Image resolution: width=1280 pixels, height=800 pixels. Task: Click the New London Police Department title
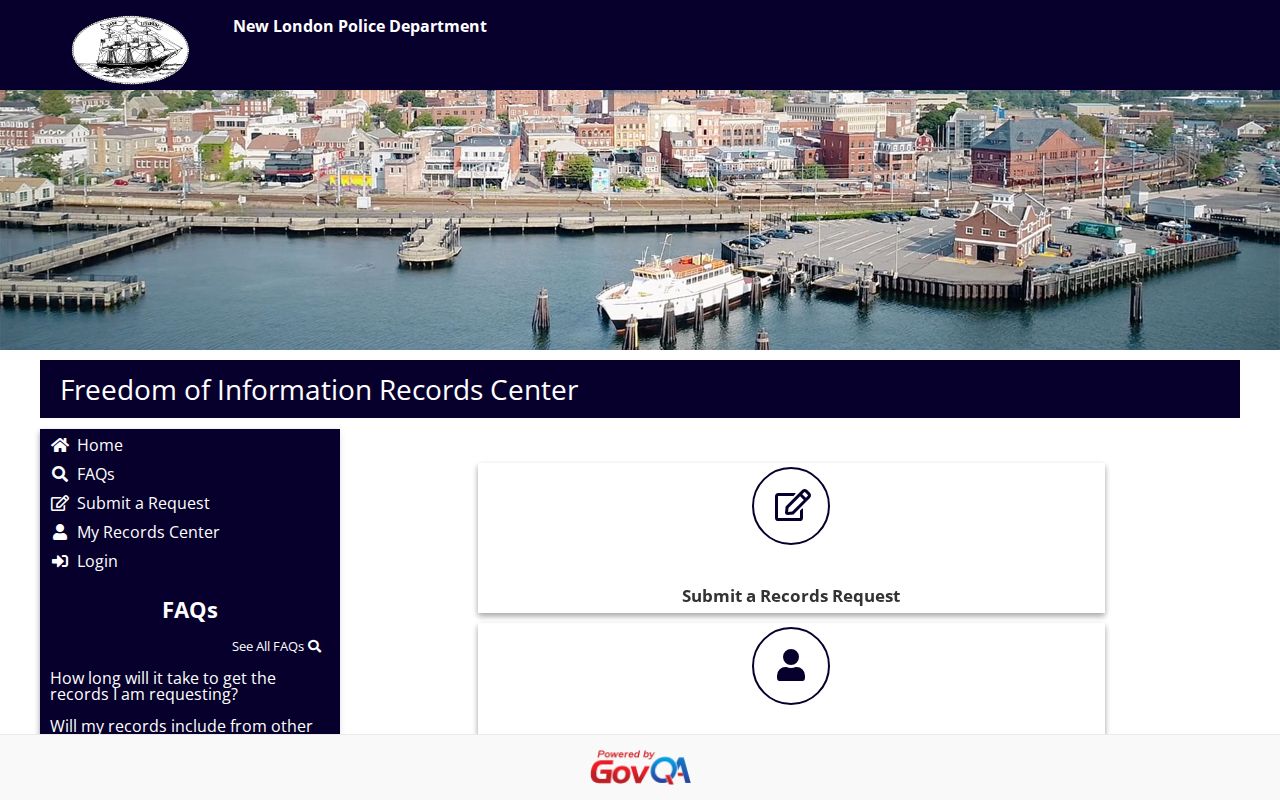coord(360,26)
